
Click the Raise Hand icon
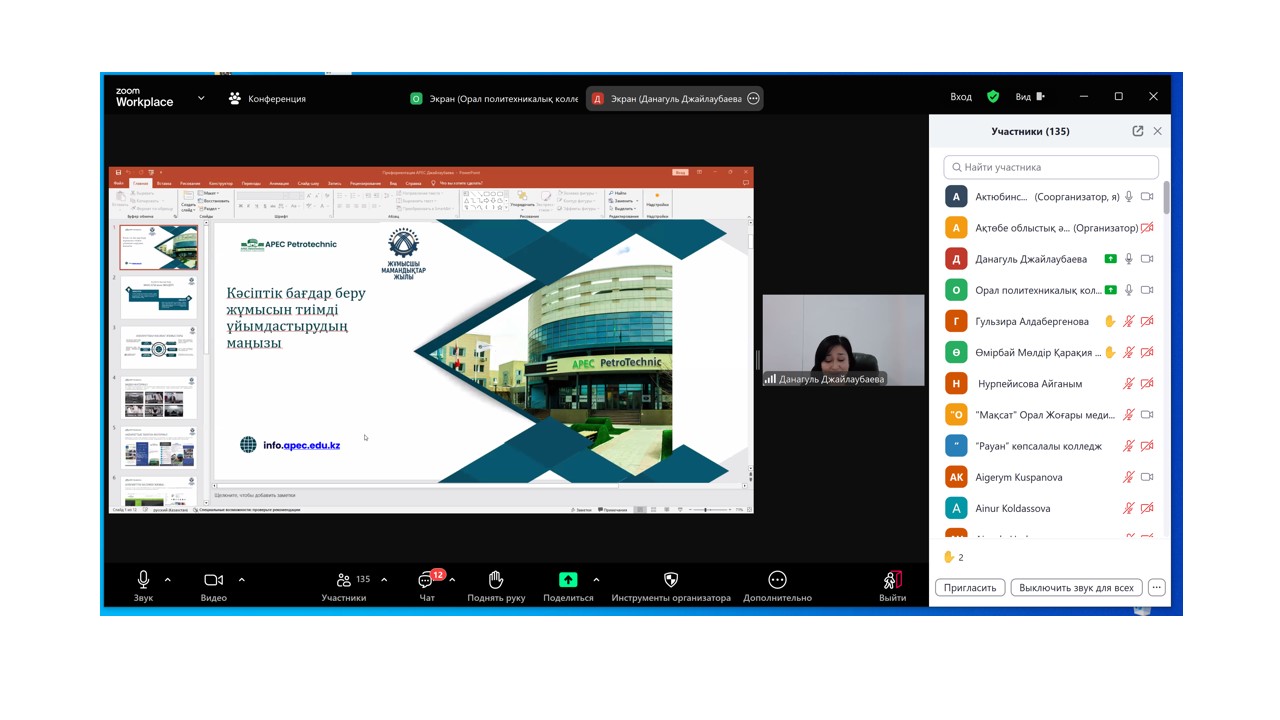coord(495,580)
